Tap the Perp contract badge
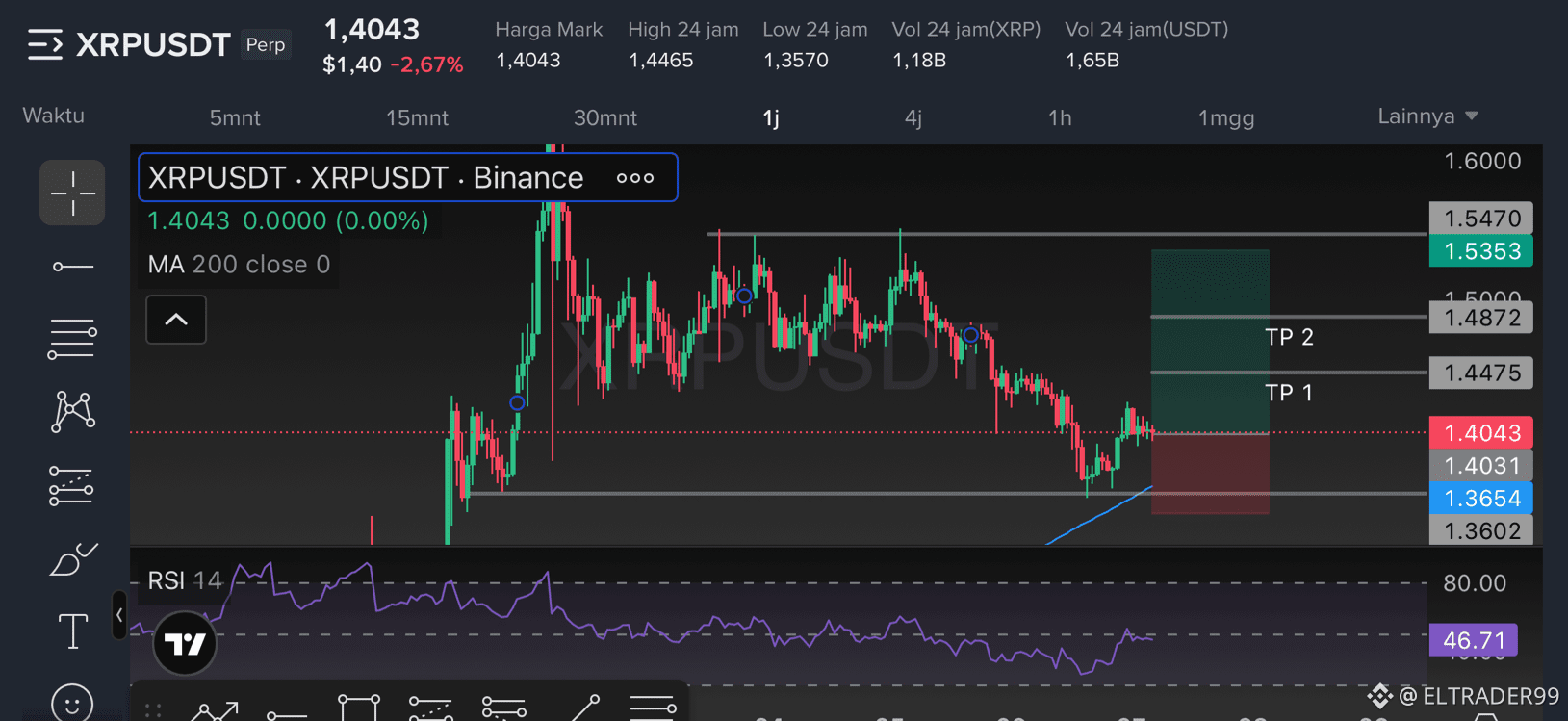Viewport: 1568px width, 721px height. pos(266,44)
